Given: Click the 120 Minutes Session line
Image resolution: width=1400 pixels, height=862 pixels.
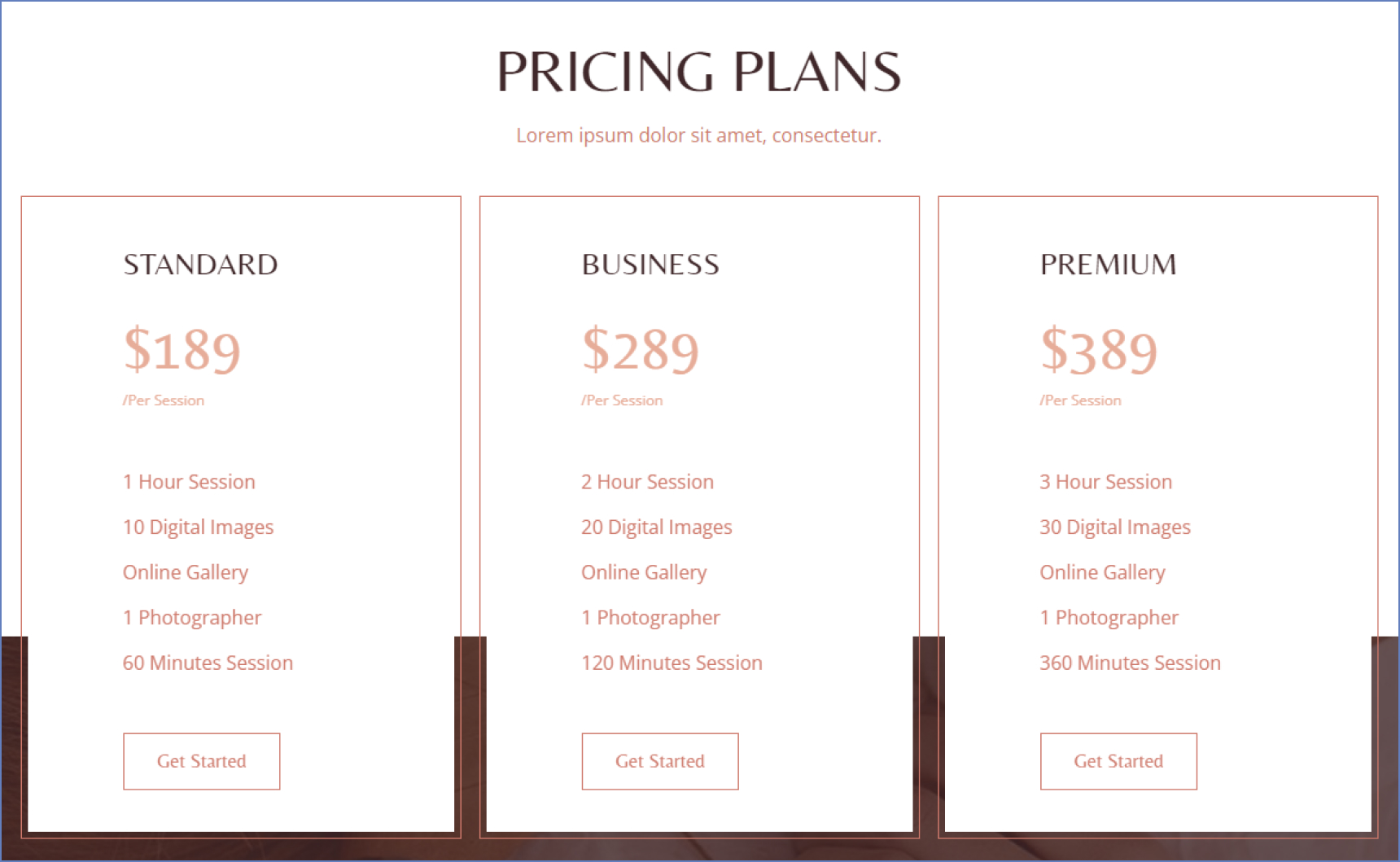Looking at the screenshot, I should [672, 663].
